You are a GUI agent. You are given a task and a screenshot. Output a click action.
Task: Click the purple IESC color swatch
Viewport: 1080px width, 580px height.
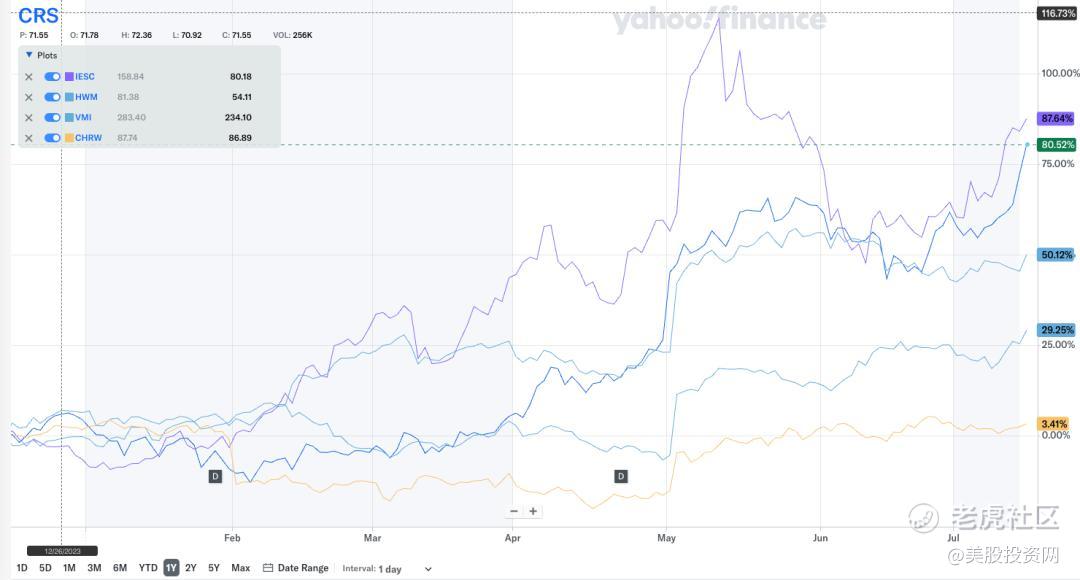[69, 77]
